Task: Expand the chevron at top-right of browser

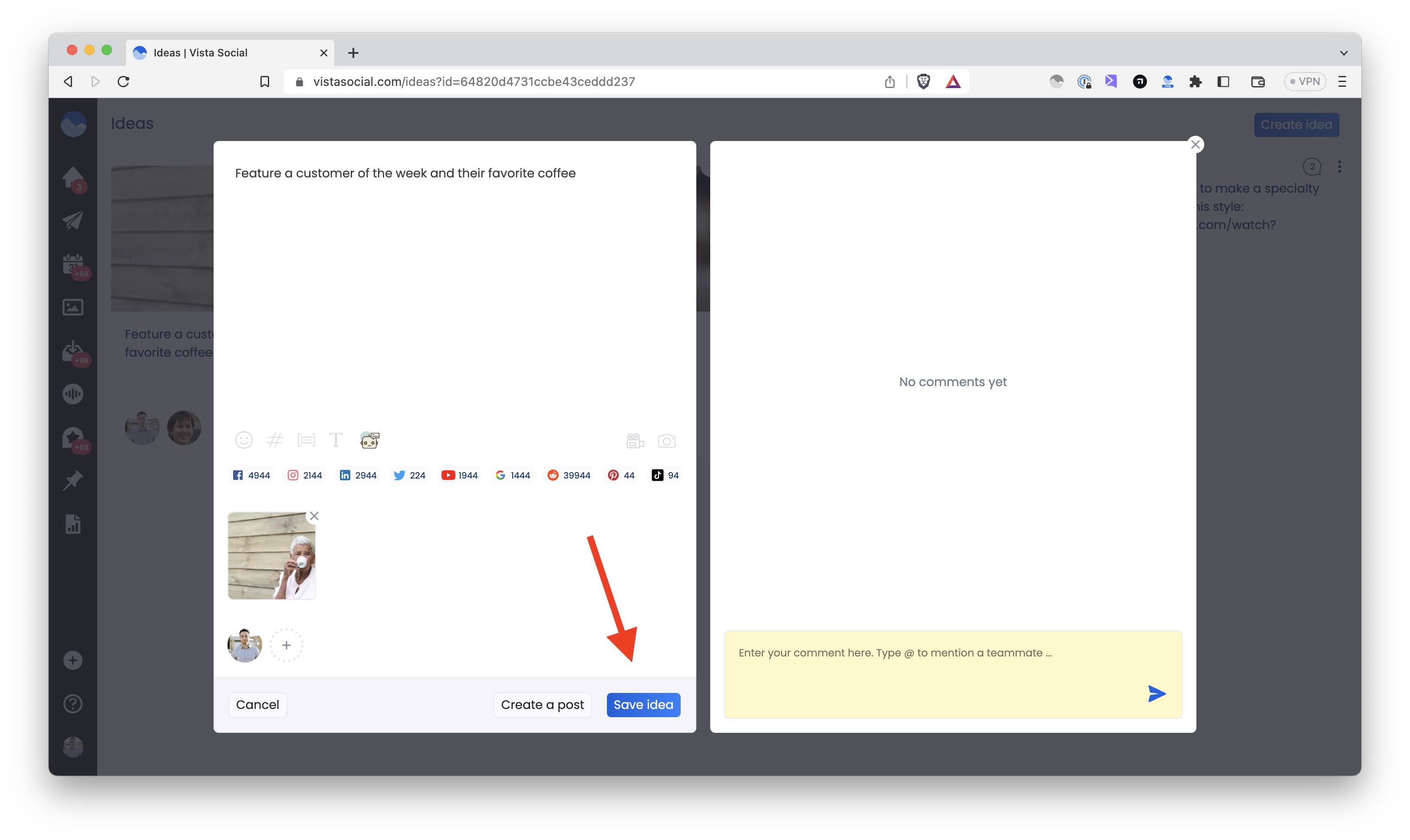Action: pos(1343,52)
